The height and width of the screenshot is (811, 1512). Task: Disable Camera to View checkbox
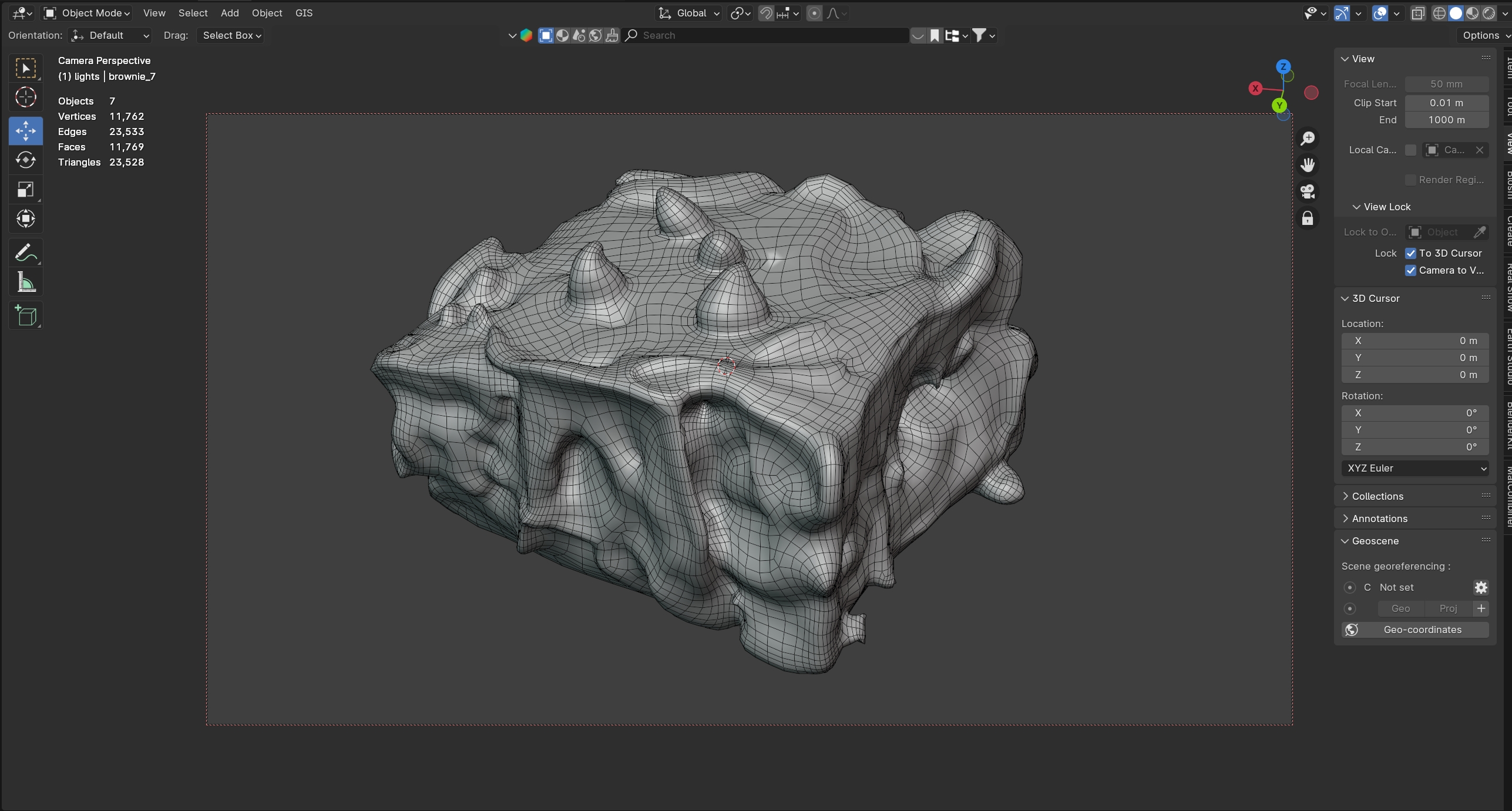click(x=1410, y=270)
